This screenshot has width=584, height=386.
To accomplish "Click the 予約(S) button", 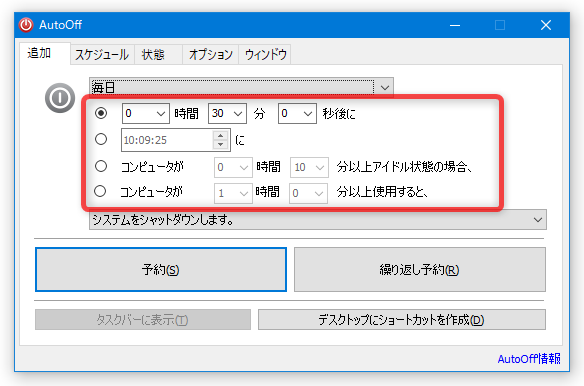I will point(161,269).
